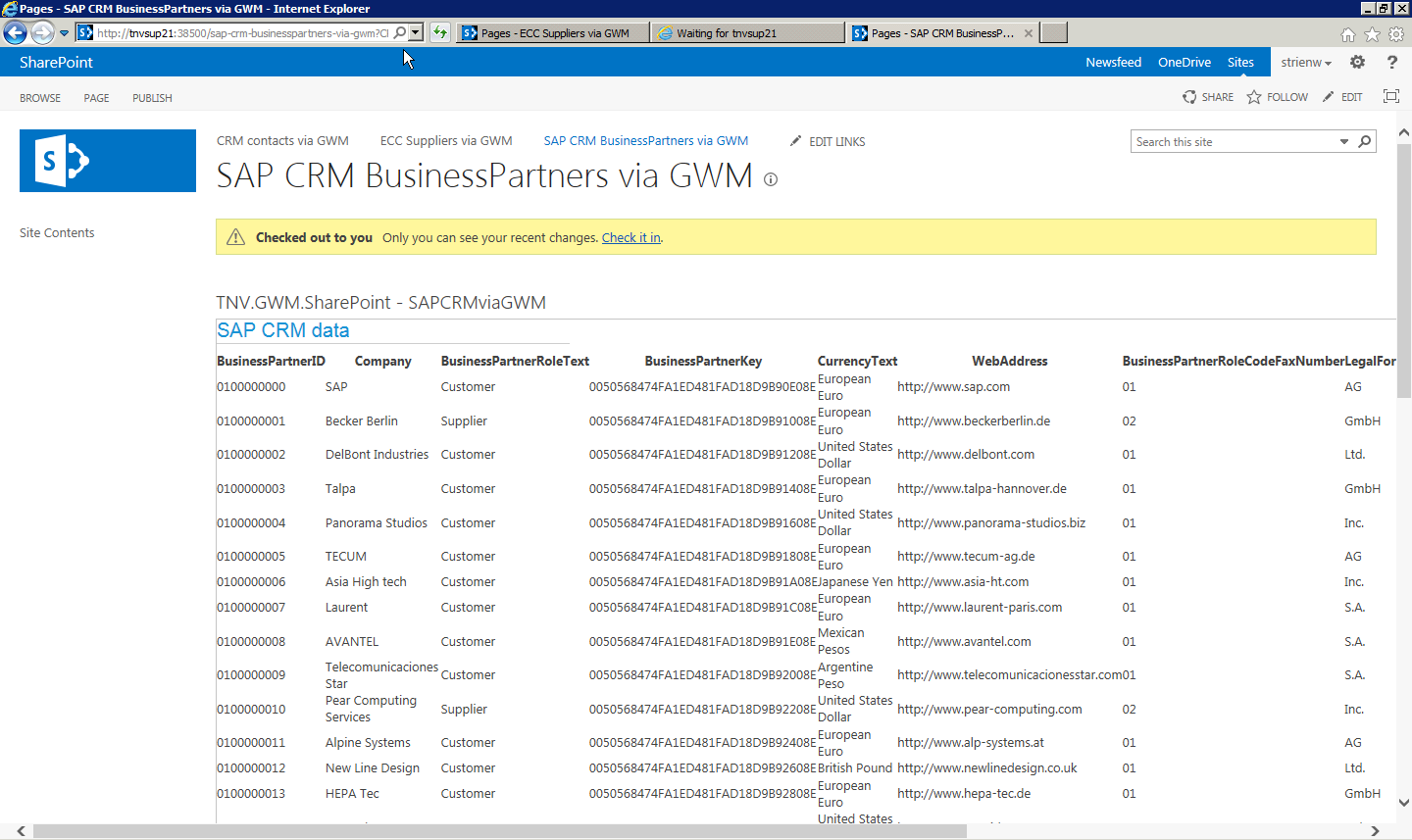This screenshot has width=1412, height=840.
Task: Expand the search scope dropdown arrow
Action: (x=1344, y=142)
